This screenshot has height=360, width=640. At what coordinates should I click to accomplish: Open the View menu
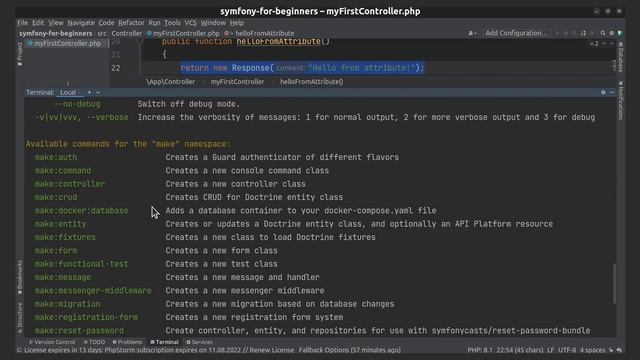(56, 23)
